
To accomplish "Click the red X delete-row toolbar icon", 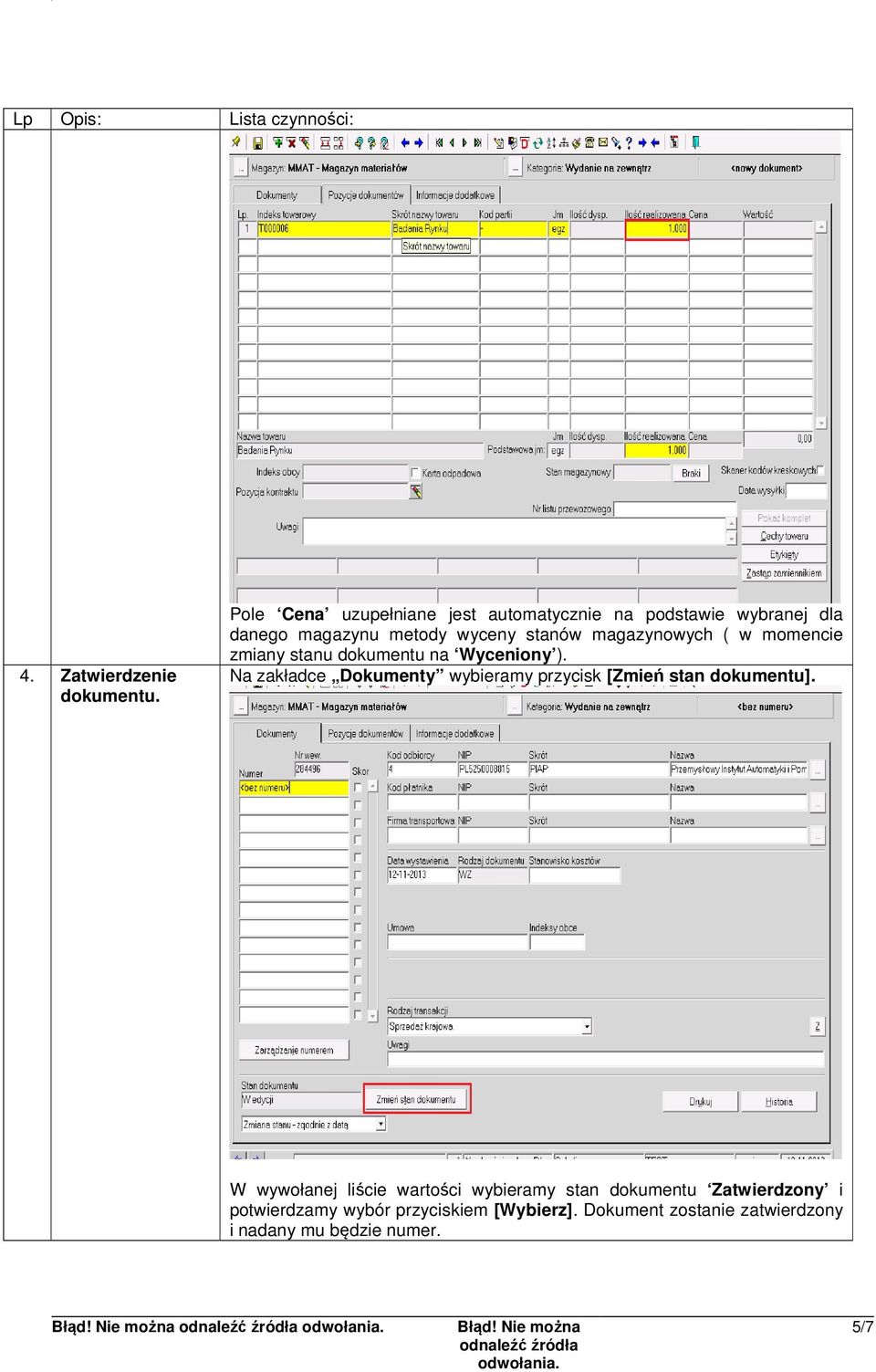I will [x=291, y=142].
